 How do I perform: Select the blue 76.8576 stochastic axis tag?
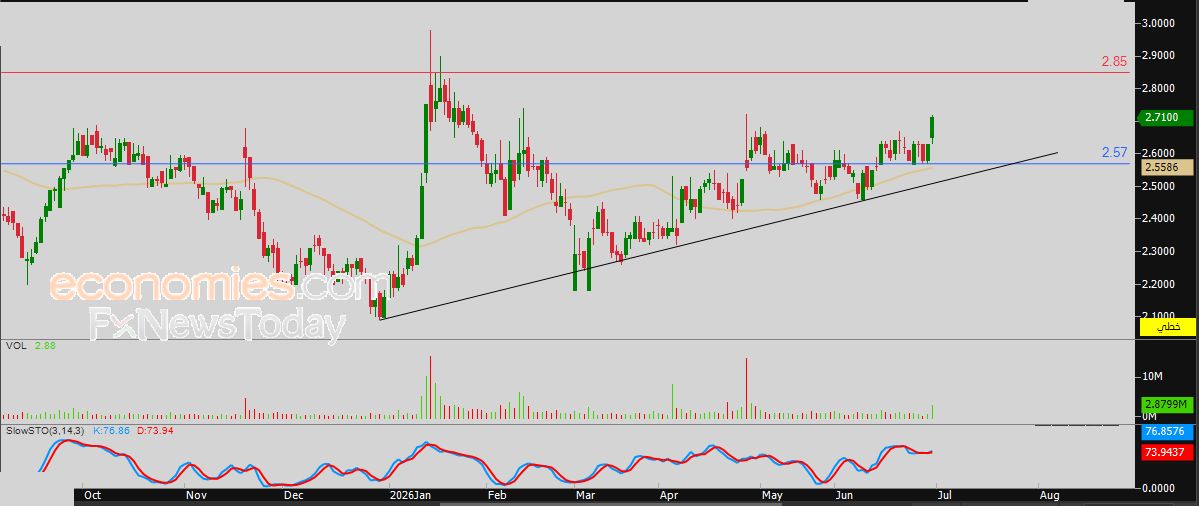pyautogui.click(x=1167, y=433)
